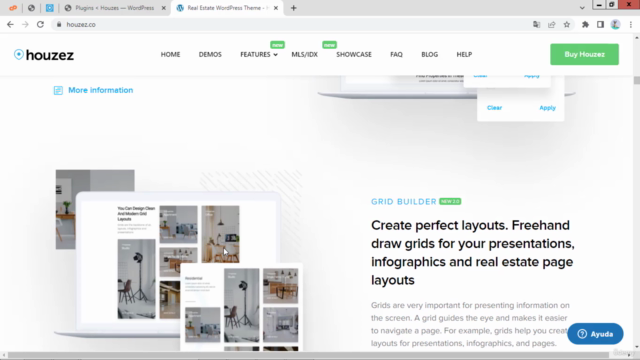Bookmark this page with the star
Image resolution: width=640 pixels, height=360 pixels.
tap(567, 24)
